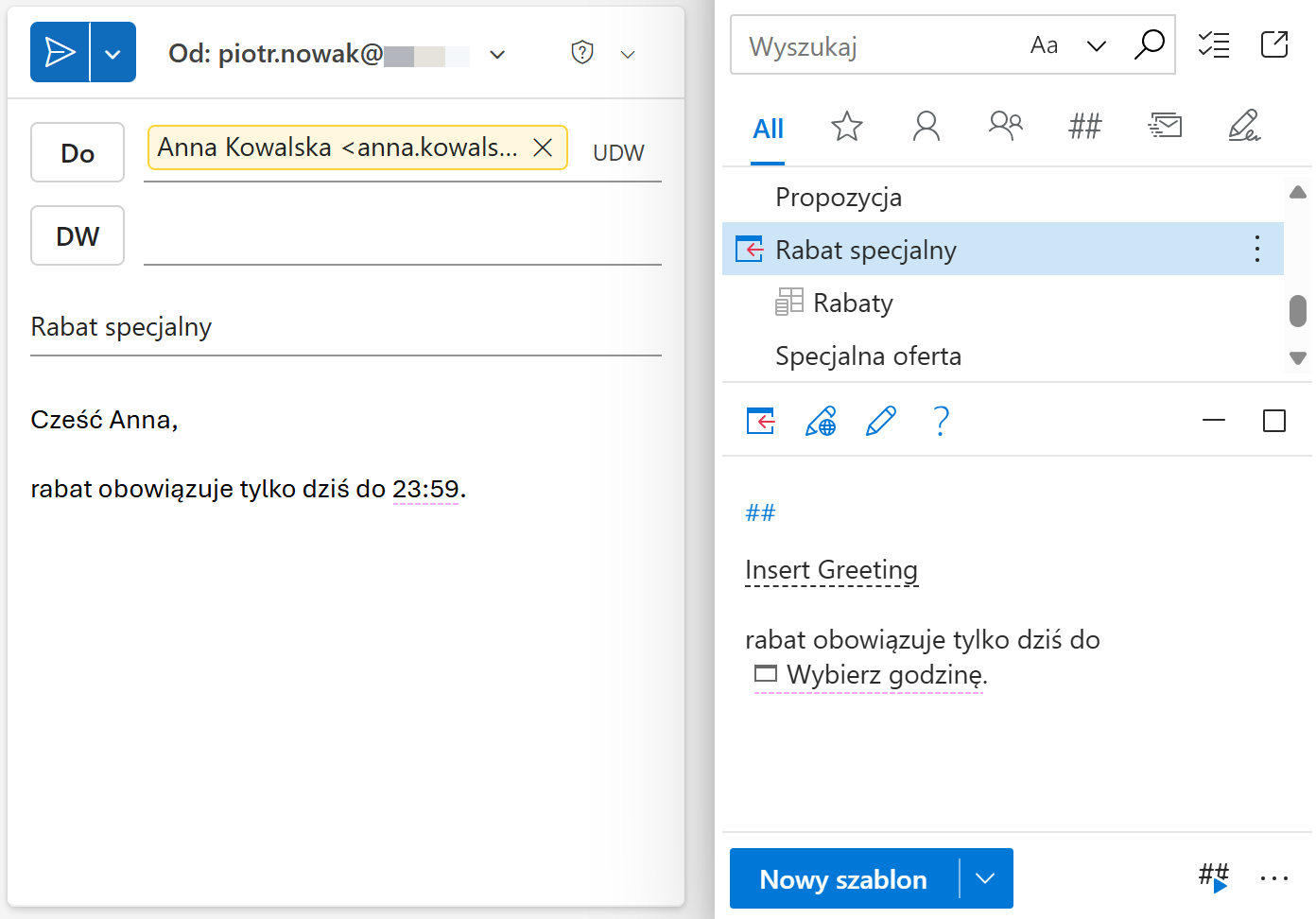This screenshot has height=919, width=1316.
Task: Toggle the shared templates group filter
Action: click(x=1005, y=126)
